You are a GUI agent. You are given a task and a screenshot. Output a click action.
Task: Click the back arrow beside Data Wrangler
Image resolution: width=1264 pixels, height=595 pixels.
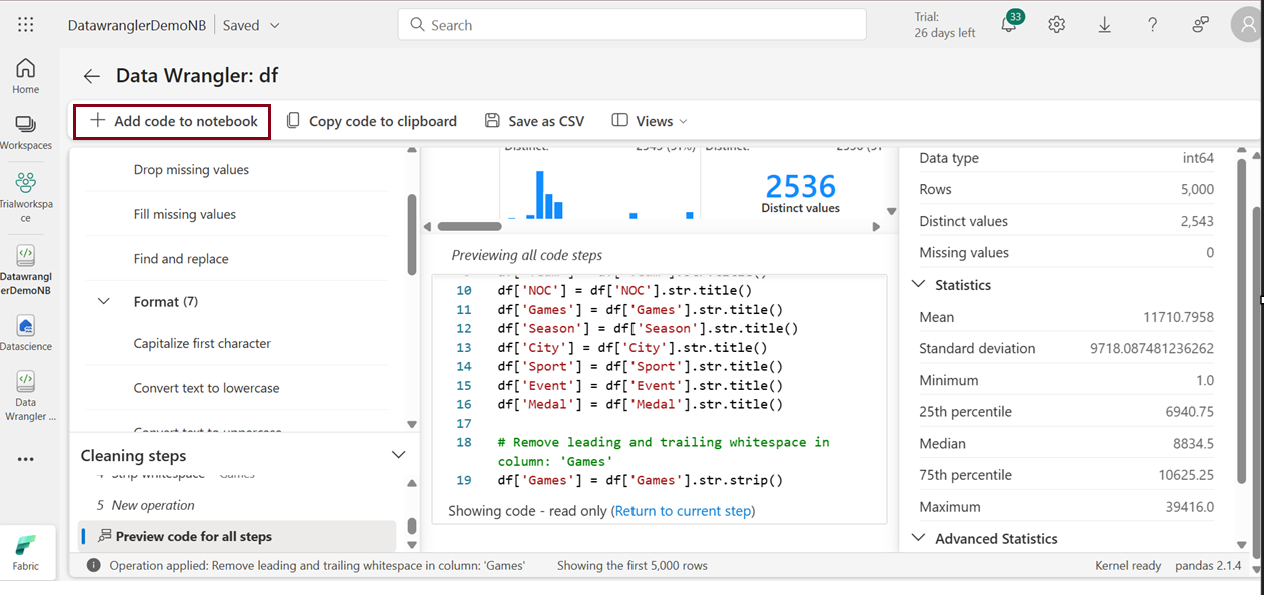tap(92, 76)
